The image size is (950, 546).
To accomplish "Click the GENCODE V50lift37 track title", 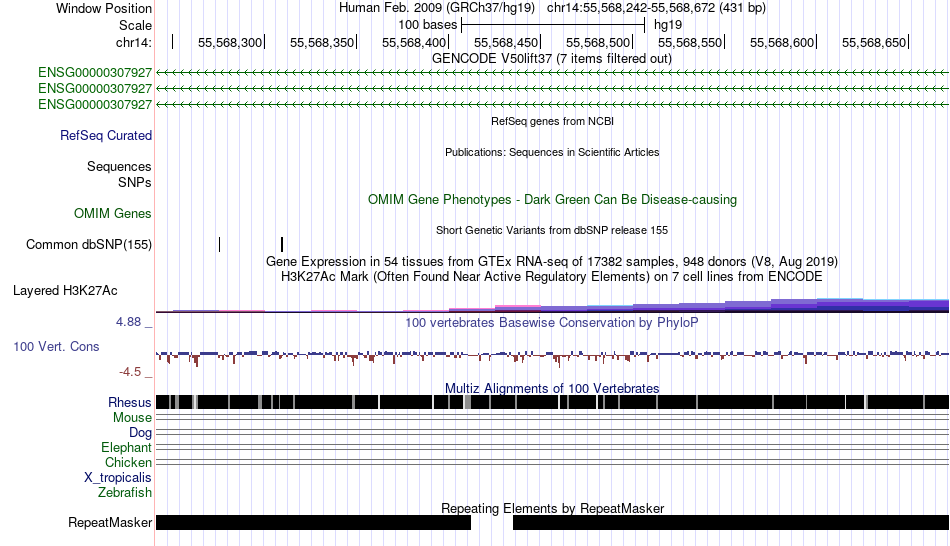I will click(552, 59).
